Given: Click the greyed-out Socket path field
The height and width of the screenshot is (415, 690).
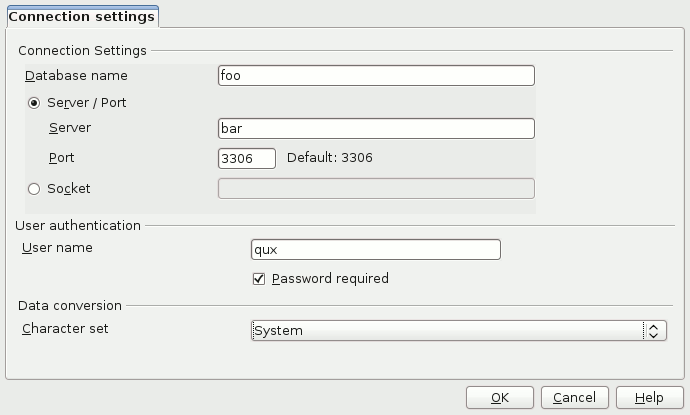Looking at the screenshot, I should pos(375,188).
